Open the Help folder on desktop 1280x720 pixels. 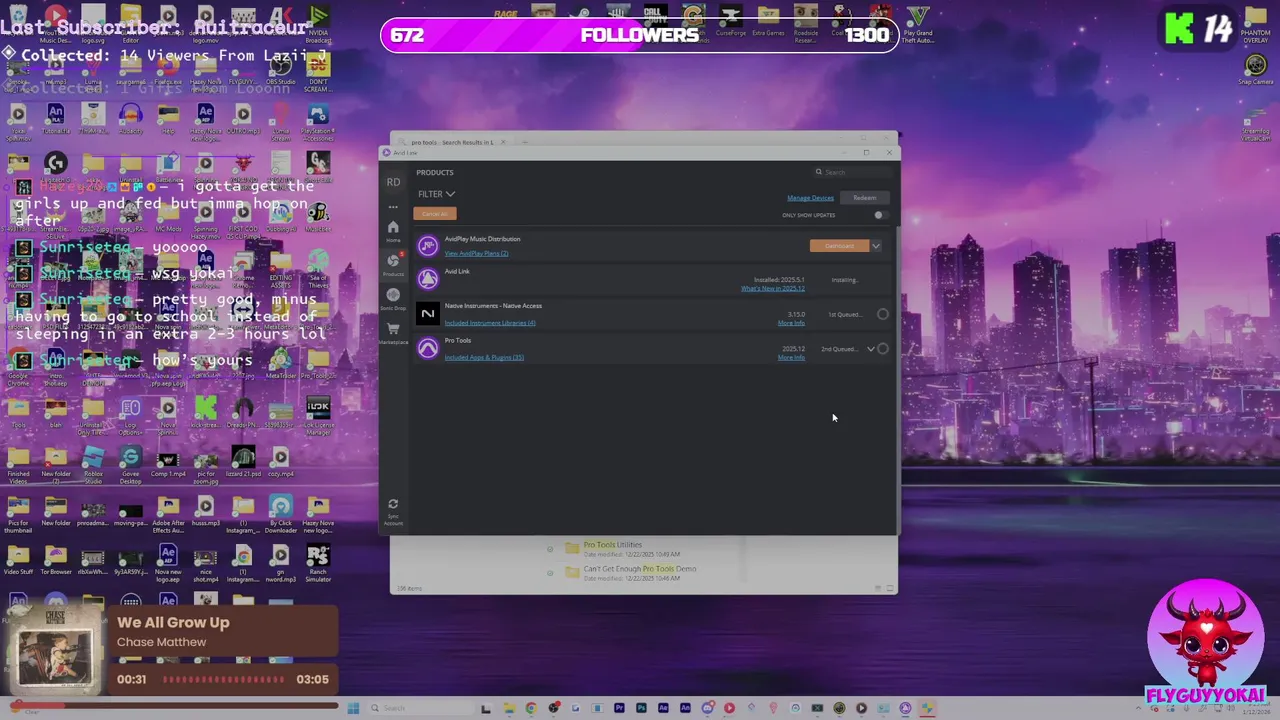pyautogui.click(x=168, y=118)
